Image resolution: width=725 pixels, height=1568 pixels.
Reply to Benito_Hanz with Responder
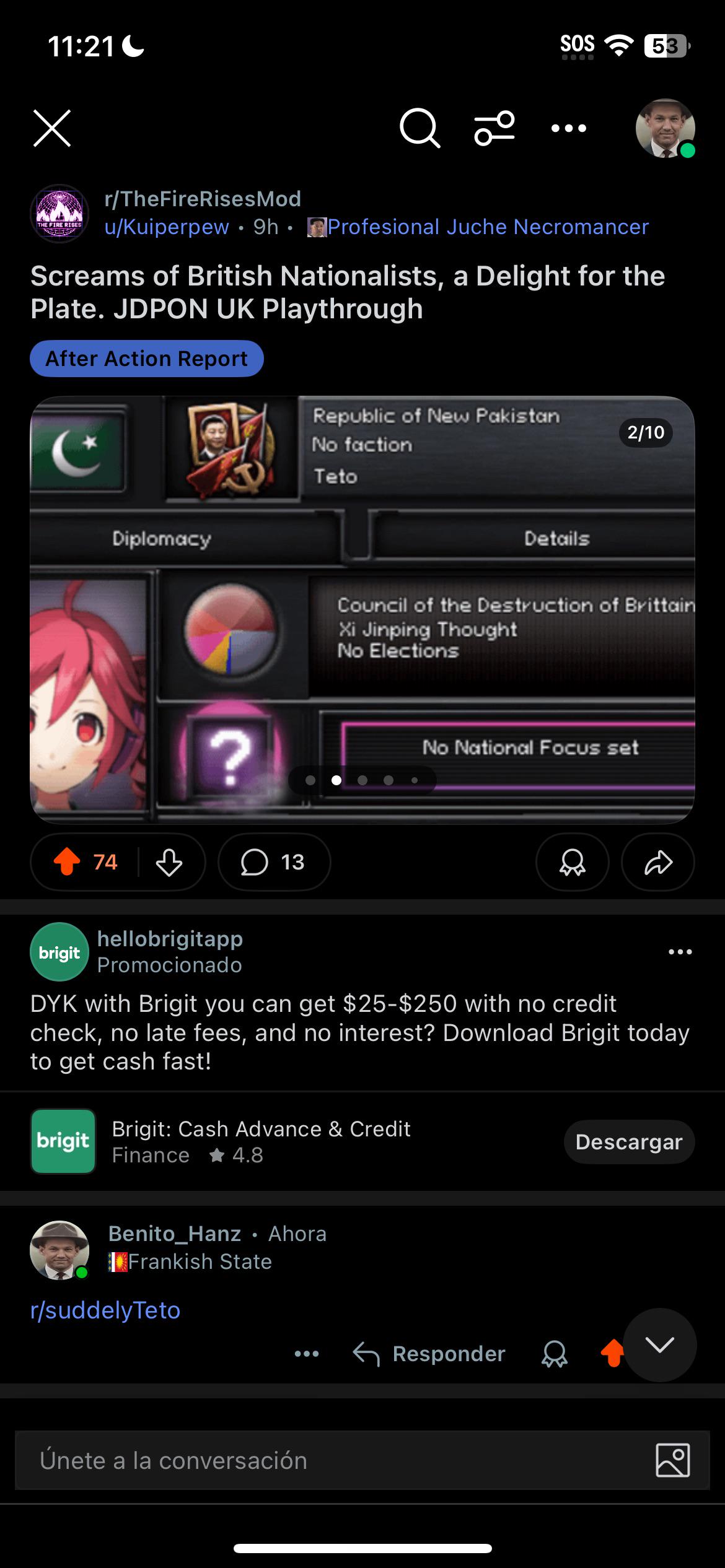[x=429, y=1354]
